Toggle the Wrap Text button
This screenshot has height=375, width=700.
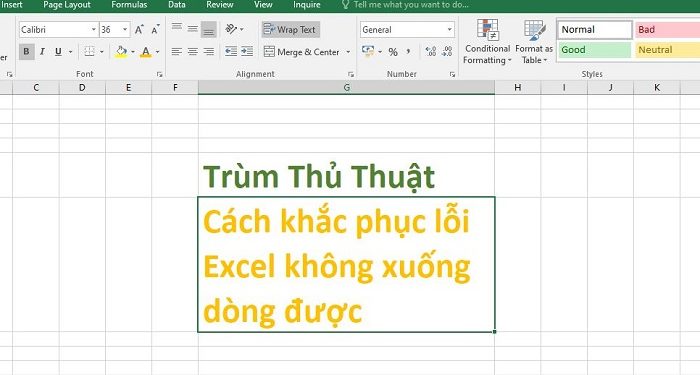(x=290, y=29)
